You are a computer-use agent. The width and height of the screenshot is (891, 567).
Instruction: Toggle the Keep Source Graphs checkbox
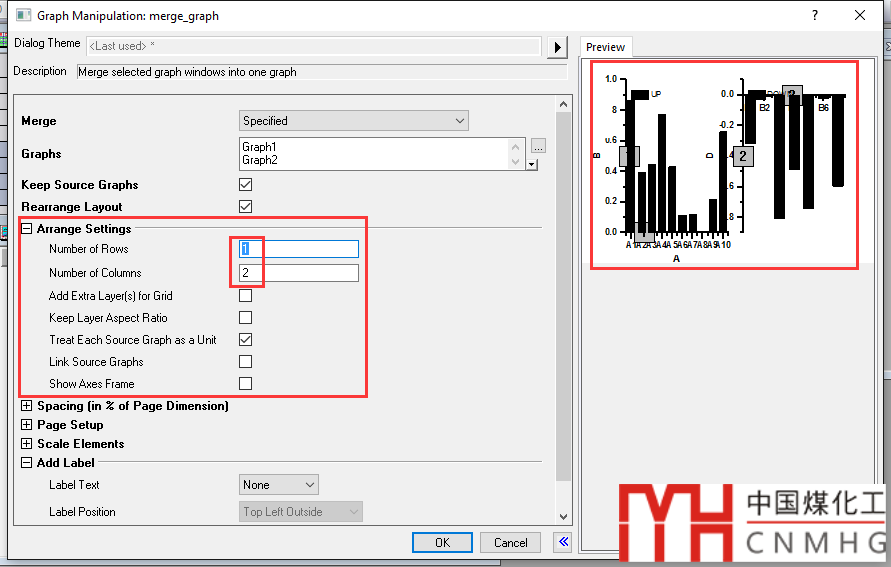point(245,185)
